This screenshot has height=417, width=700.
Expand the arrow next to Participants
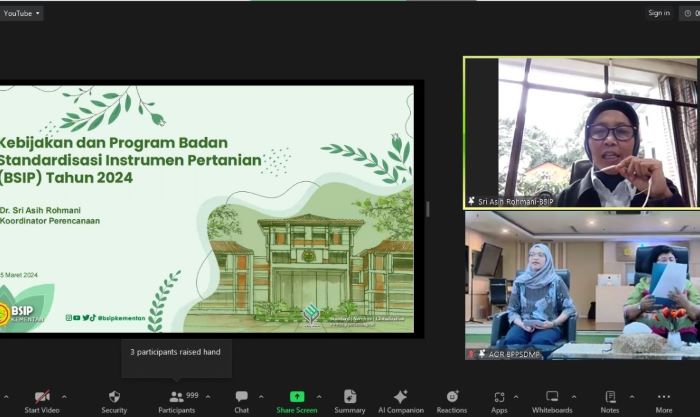[207, 396]
